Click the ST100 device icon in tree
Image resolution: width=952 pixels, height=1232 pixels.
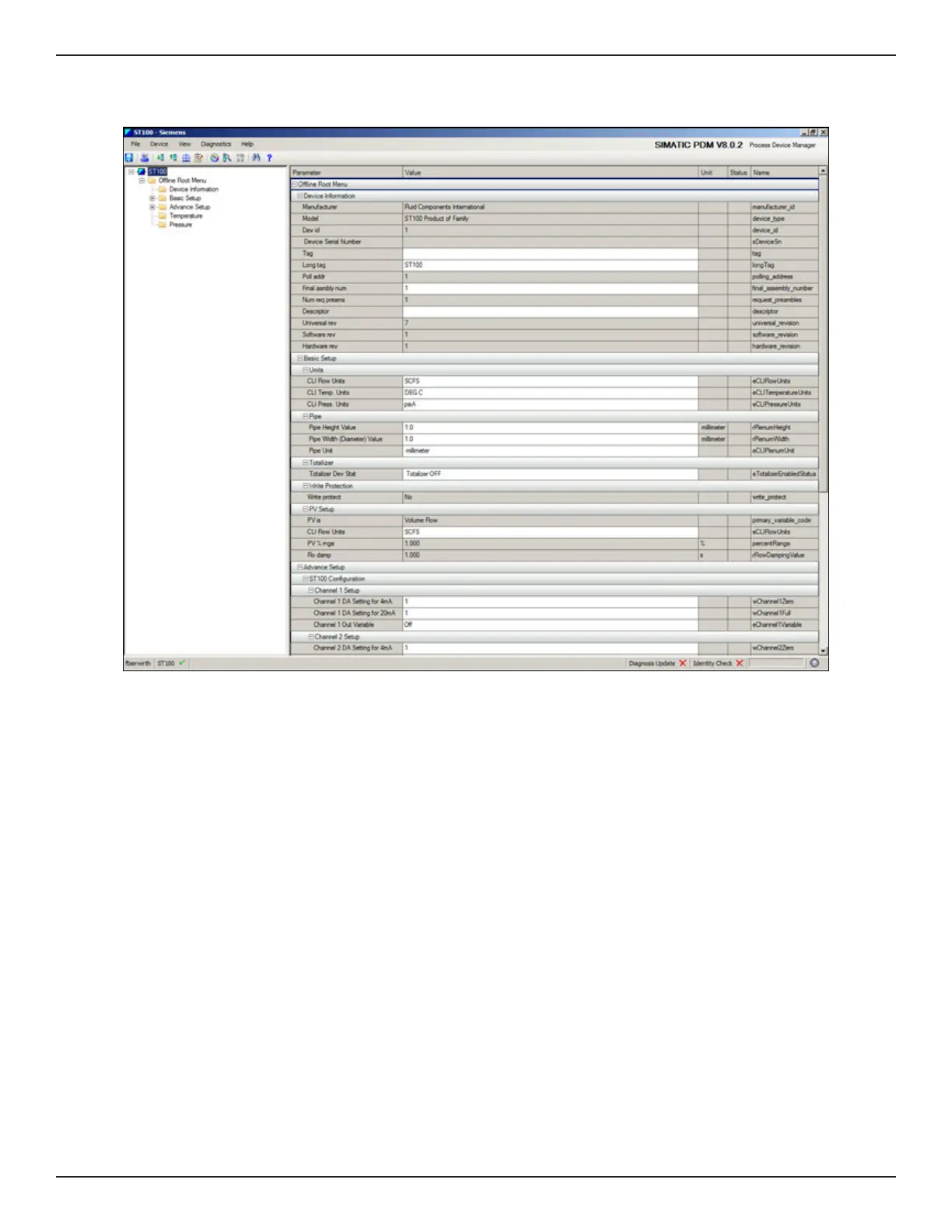point(142,171)
